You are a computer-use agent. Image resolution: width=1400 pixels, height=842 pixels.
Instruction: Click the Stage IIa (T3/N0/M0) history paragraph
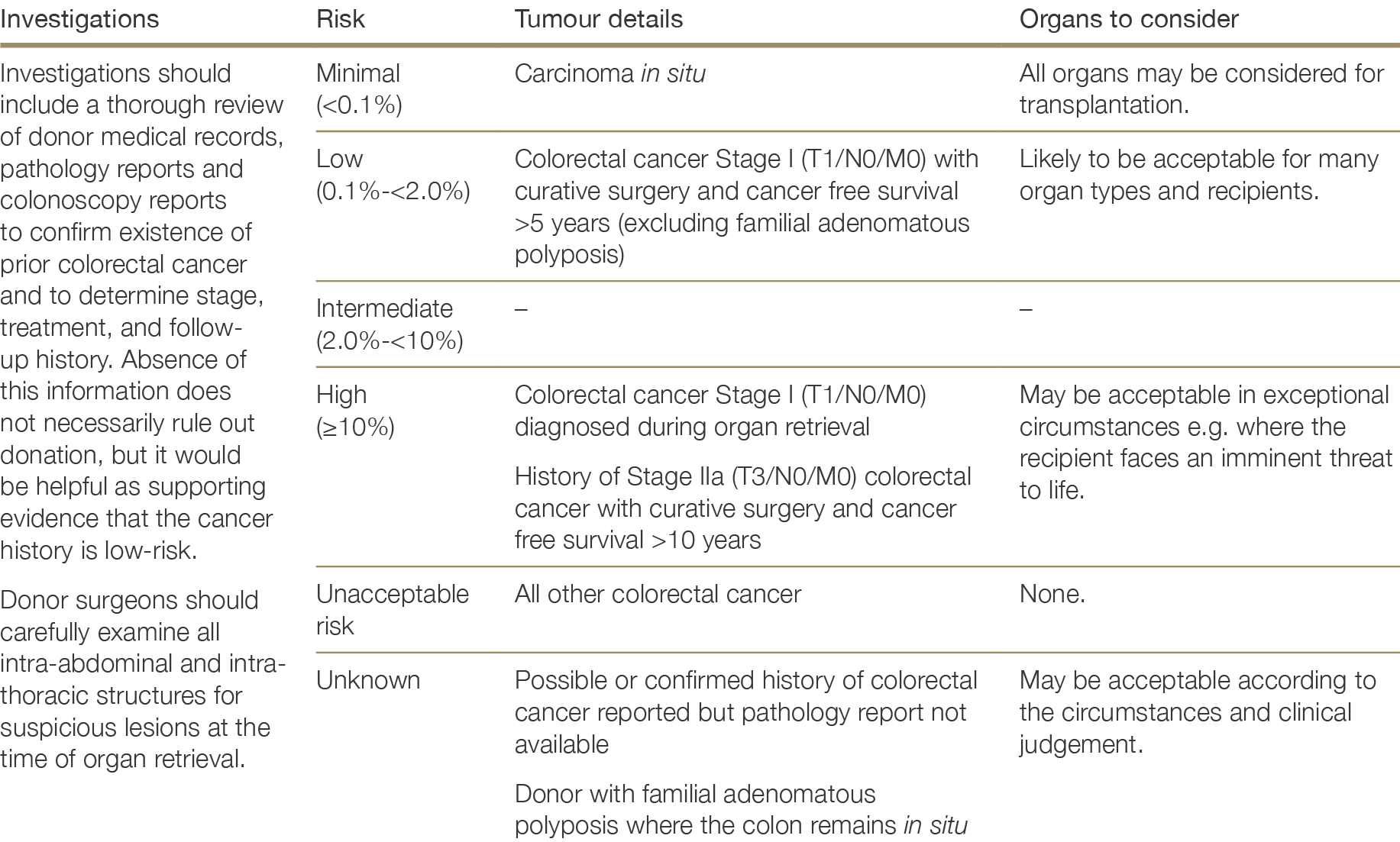click(x=742, y=508)
